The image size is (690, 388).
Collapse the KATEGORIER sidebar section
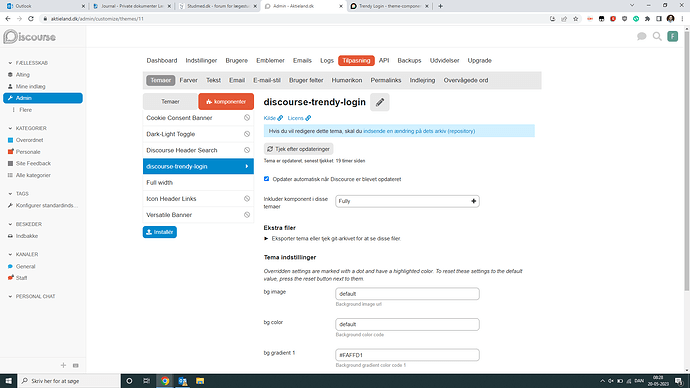[27, 128]
